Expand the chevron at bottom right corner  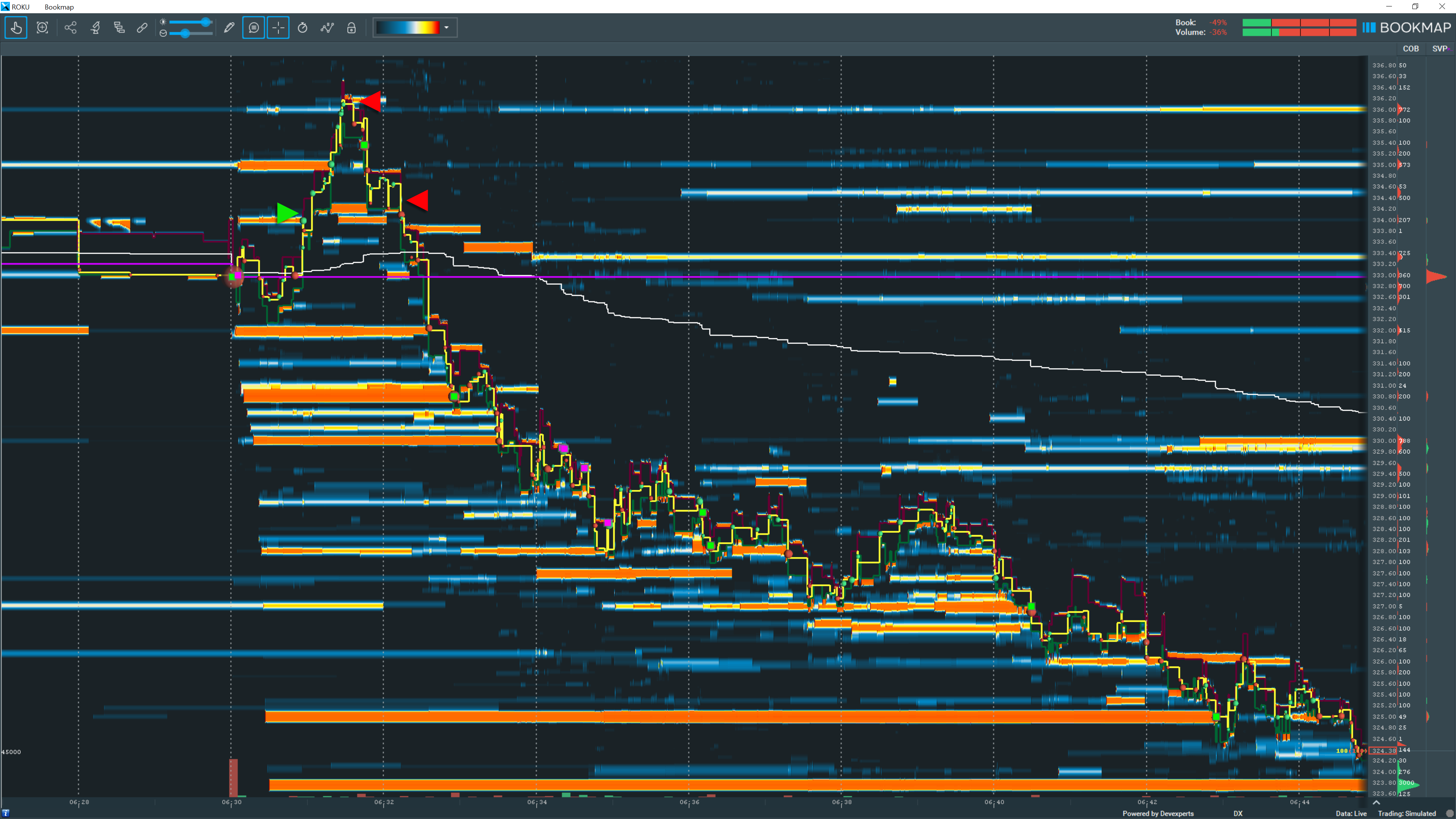(1376, 803)
